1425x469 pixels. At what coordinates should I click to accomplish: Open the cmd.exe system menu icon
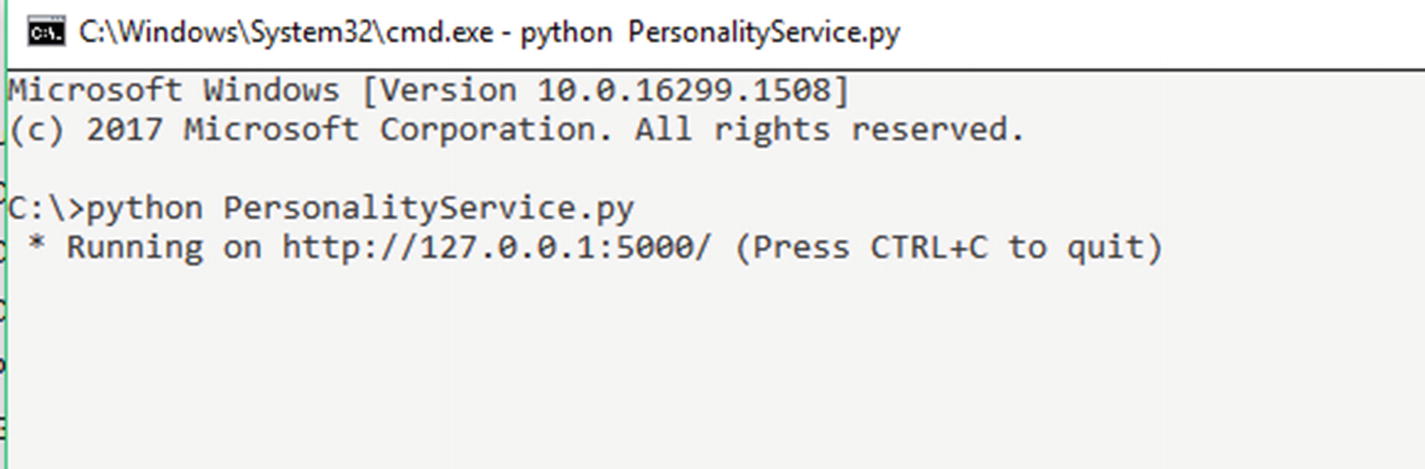46,33
